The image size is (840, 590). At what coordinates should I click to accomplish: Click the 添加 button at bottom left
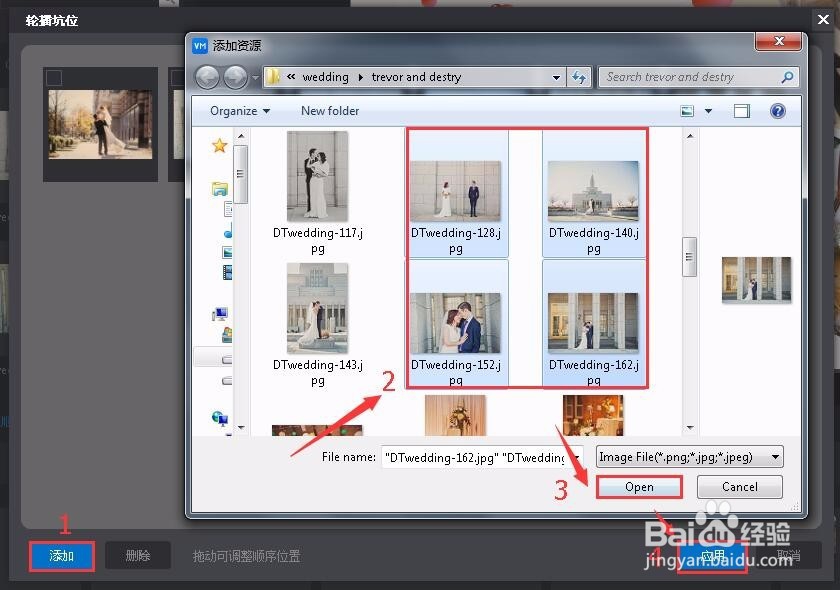pos(61,556)
